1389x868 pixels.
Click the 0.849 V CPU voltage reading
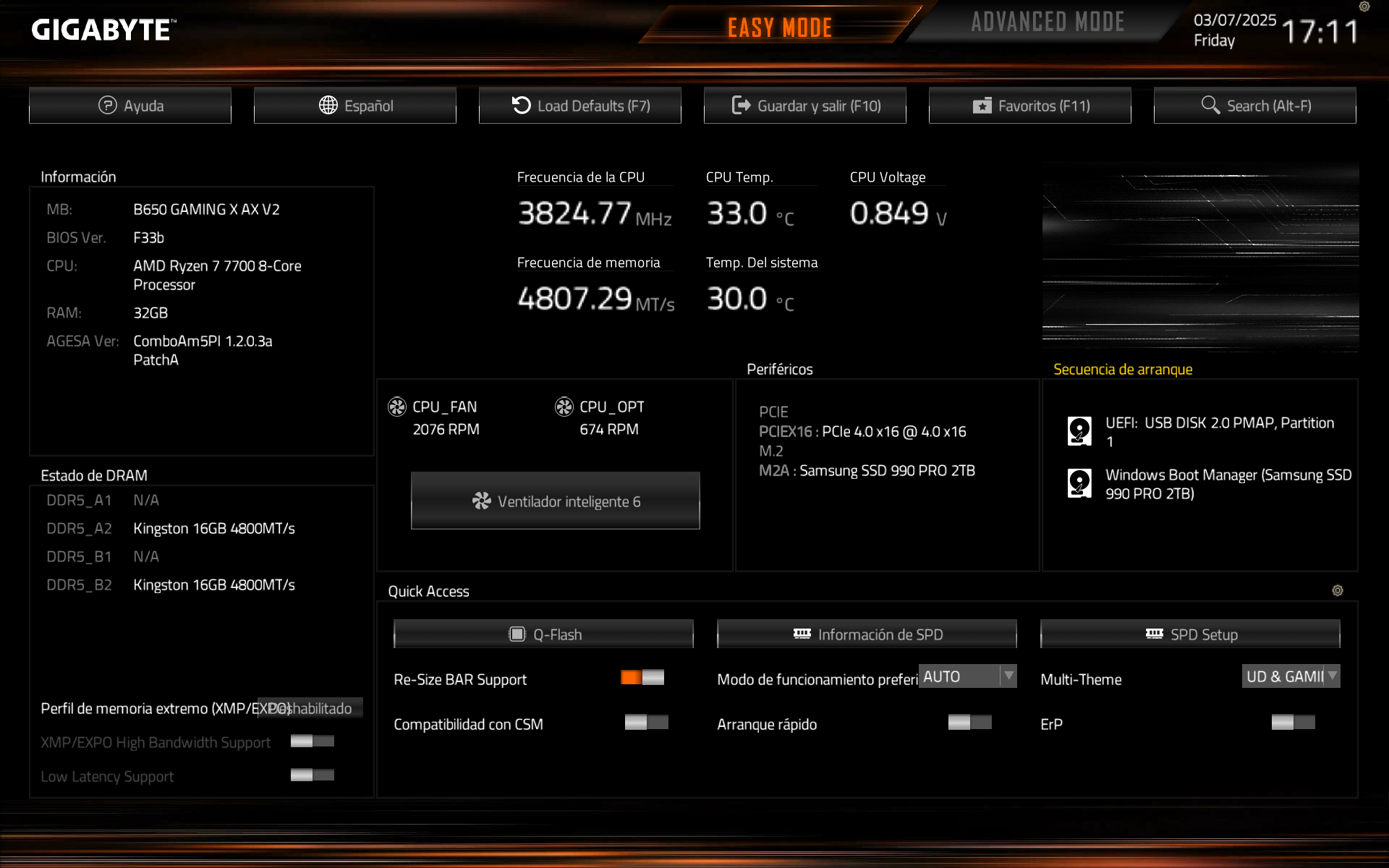click(899, 214)
